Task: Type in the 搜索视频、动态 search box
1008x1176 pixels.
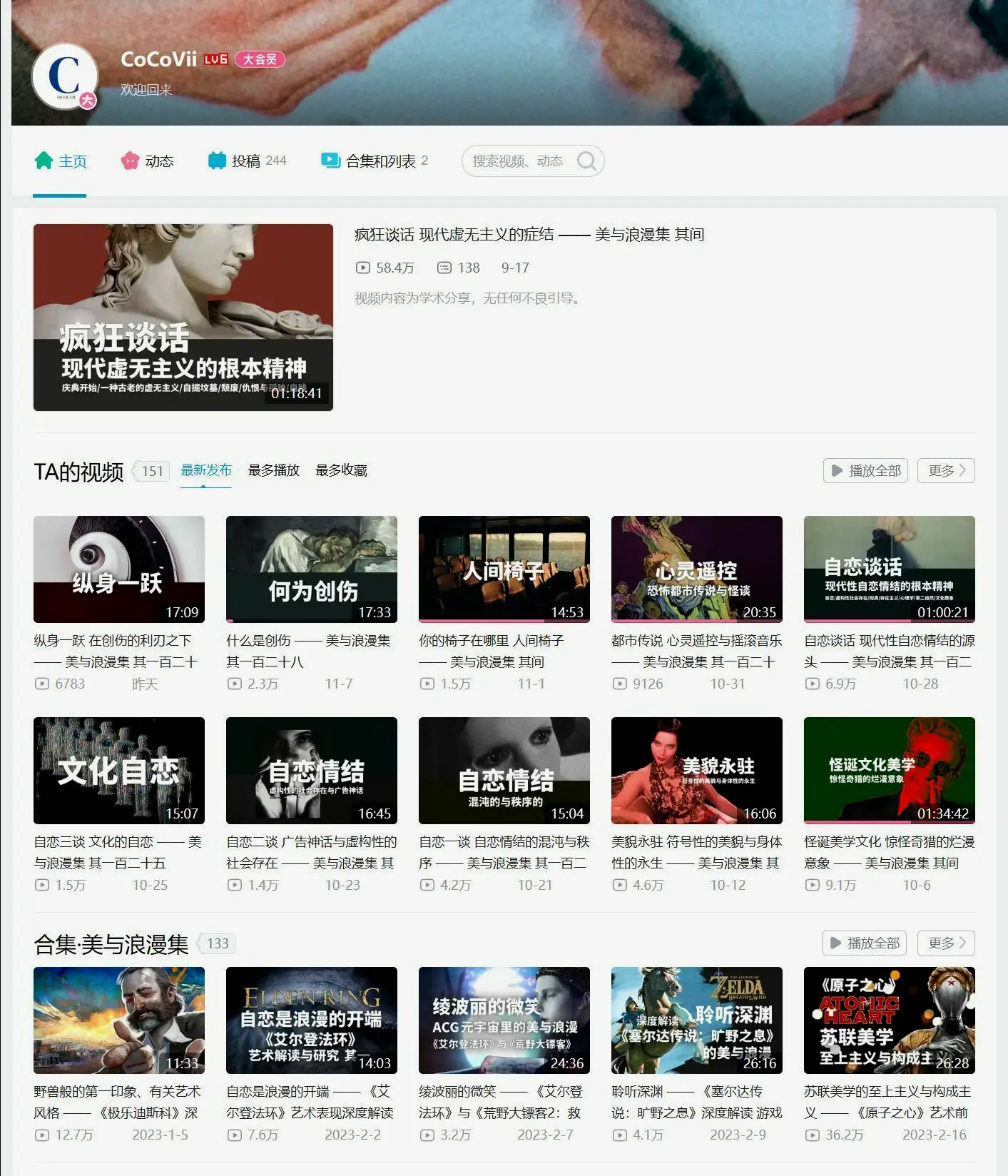Action: click(518, 161)
